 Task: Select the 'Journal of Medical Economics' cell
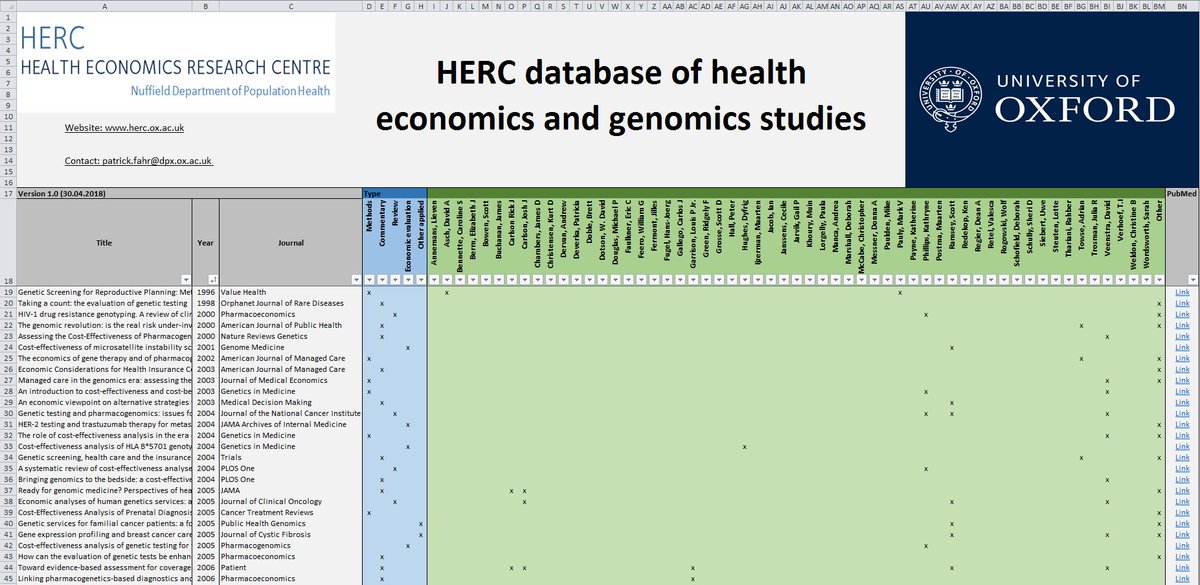click(x=290, y=380)
